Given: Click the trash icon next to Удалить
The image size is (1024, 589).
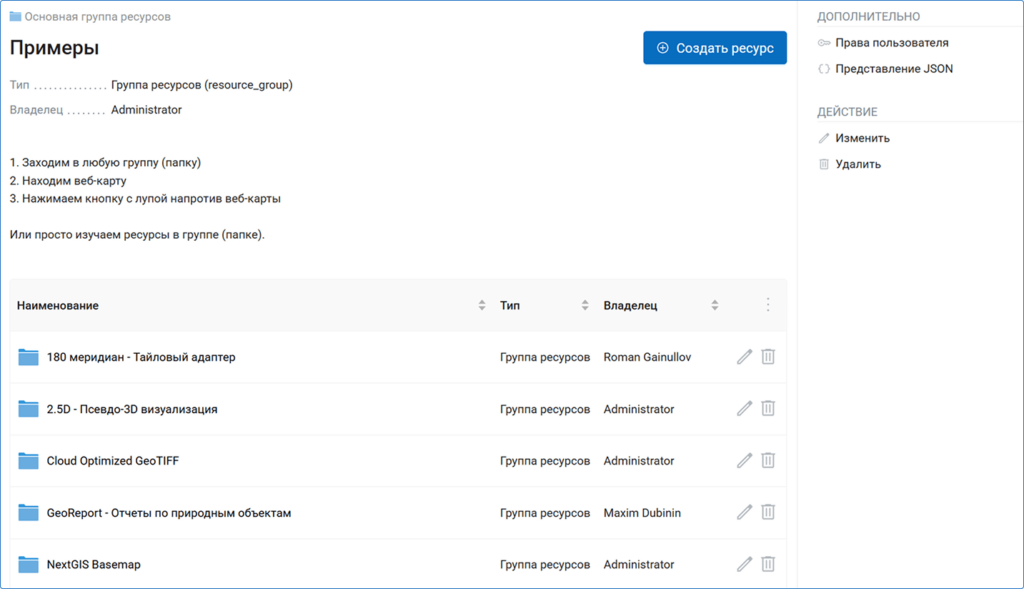Looking at the screenshot, I should tap(824, 164).
